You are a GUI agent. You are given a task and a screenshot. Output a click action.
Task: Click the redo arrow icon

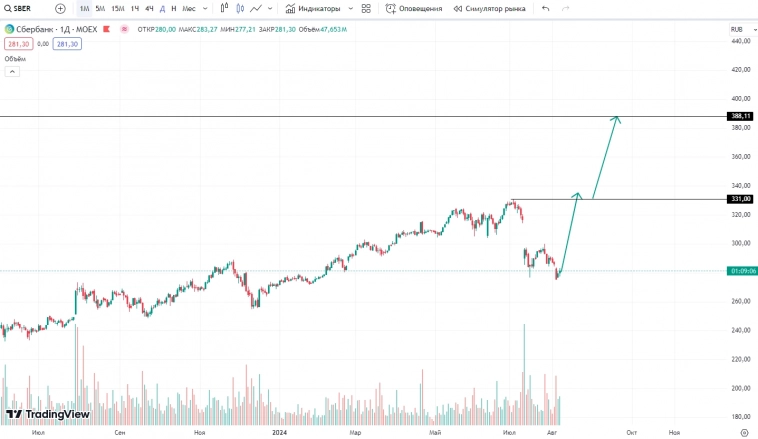[566, 8]
